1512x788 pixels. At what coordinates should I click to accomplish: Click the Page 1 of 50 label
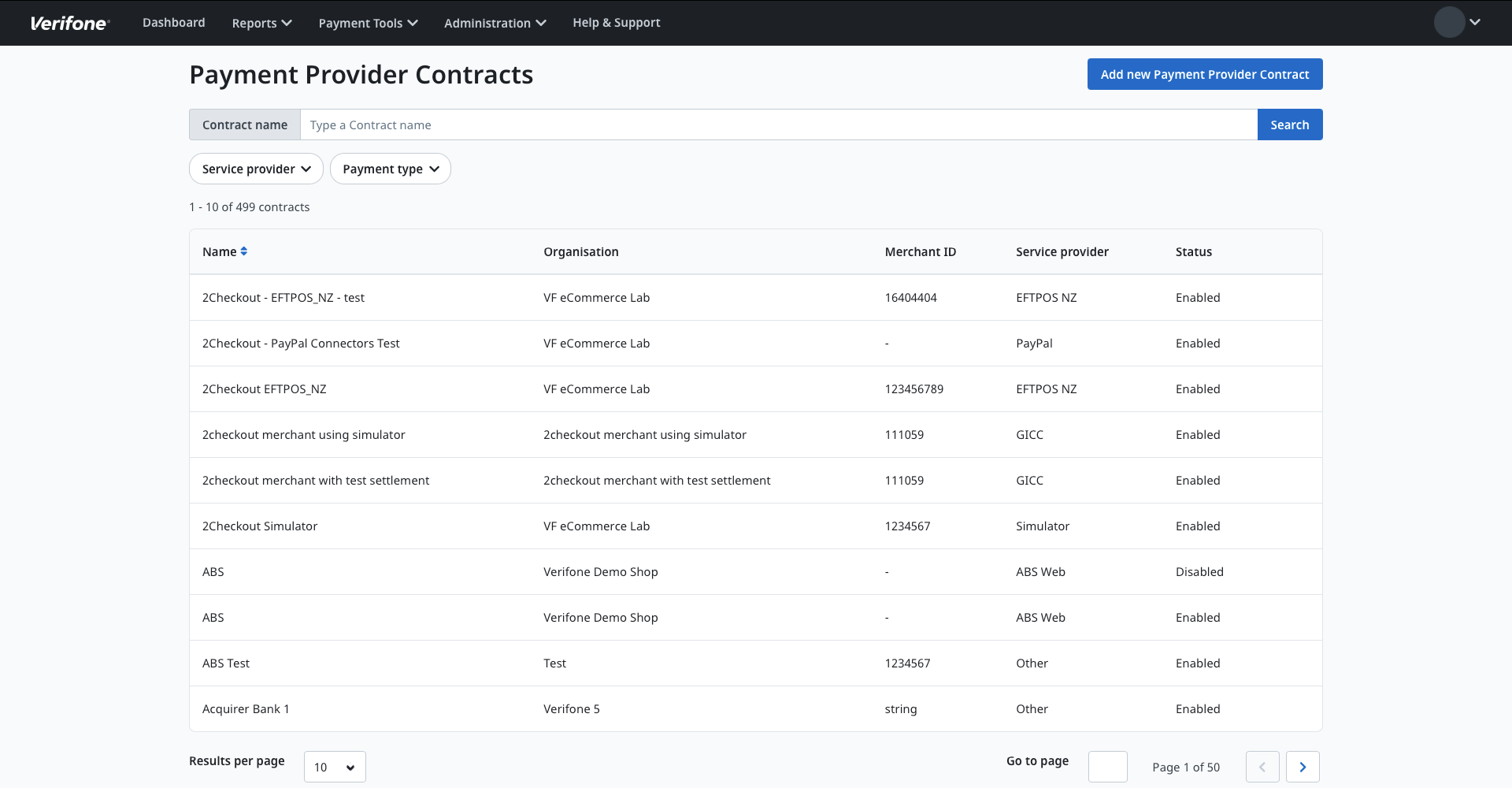point(1185,767)
